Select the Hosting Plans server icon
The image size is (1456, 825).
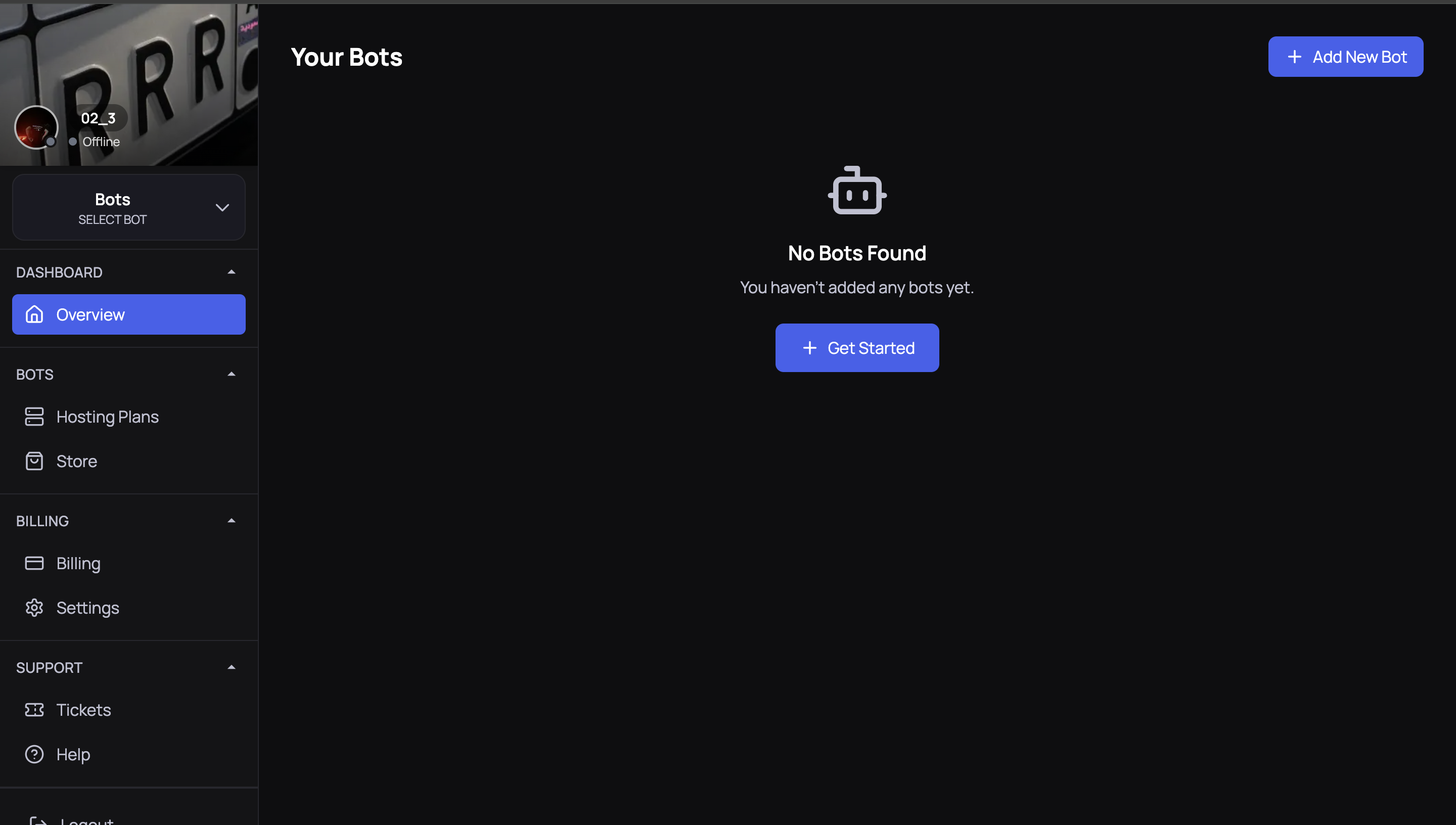click(34, 417)
